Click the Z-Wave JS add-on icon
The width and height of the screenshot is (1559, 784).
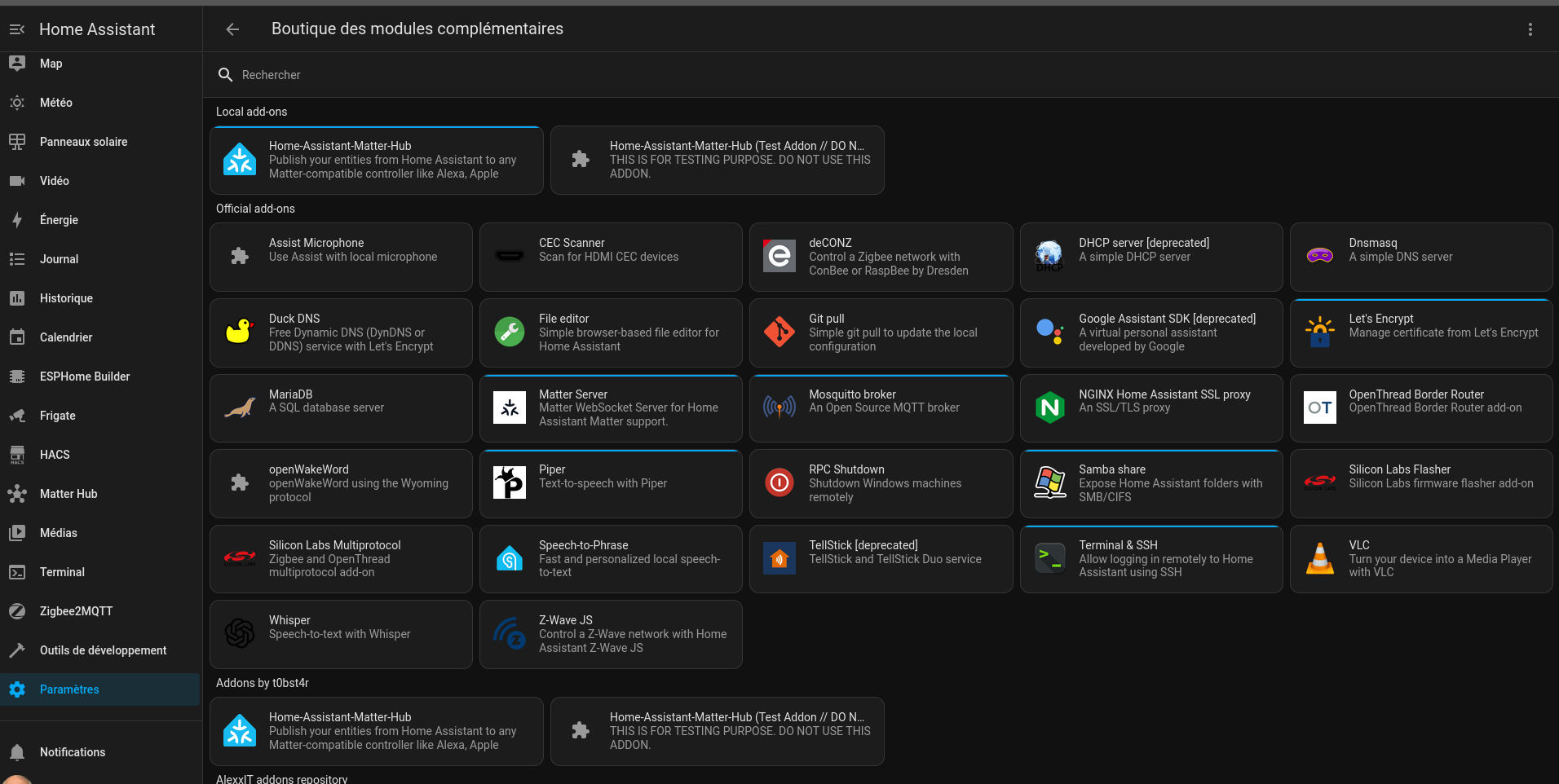point(510,633)
